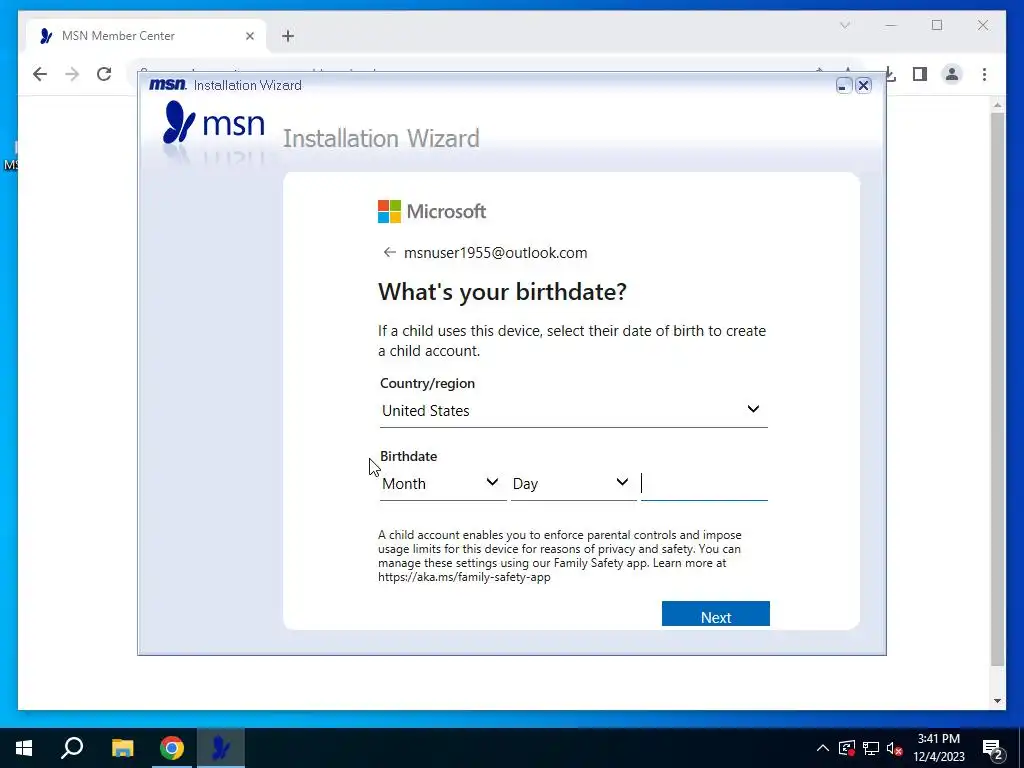Click the page's vertical scrollbar
The image size is (1024, 768).
[x=997, y=389]
